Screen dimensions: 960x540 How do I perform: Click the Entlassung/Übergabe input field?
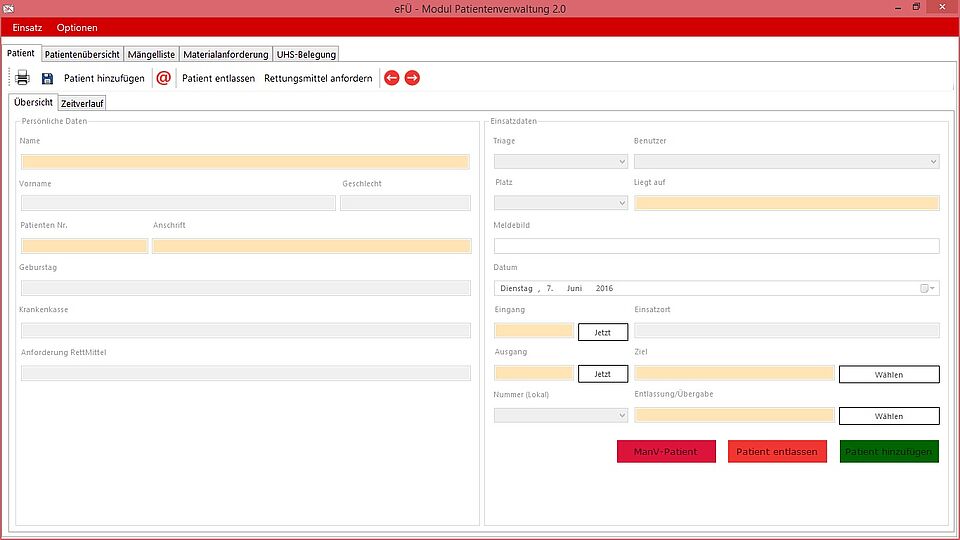click(734, 415)
